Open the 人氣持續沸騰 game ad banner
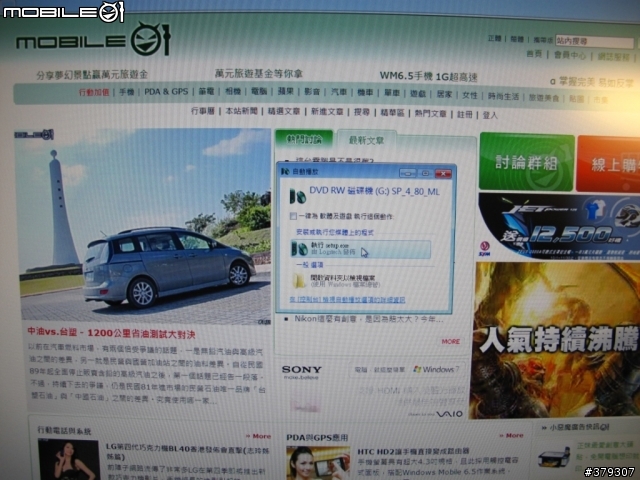640x480 pixels. 557,340
